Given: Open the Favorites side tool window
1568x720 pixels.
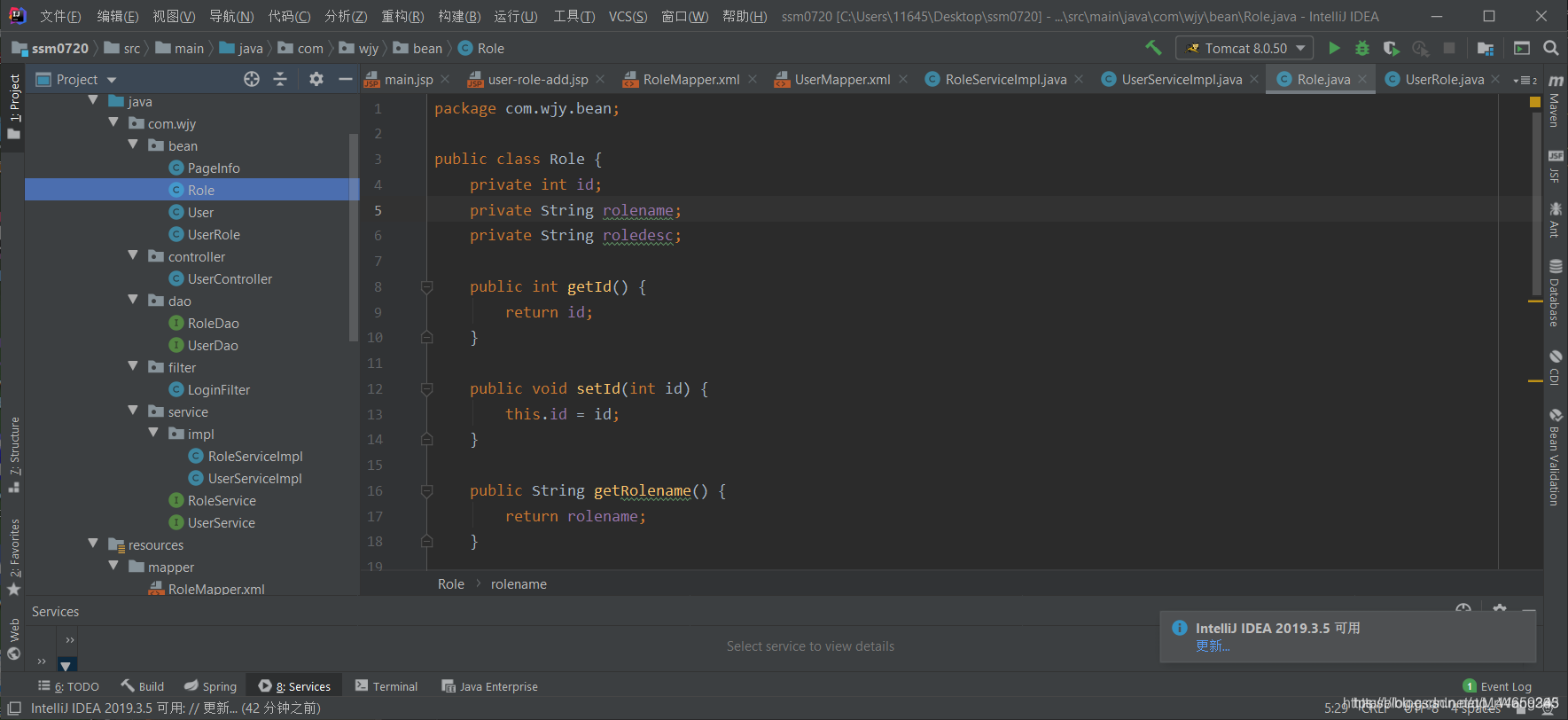Looking at the screenshot, I should pos(13,556).
